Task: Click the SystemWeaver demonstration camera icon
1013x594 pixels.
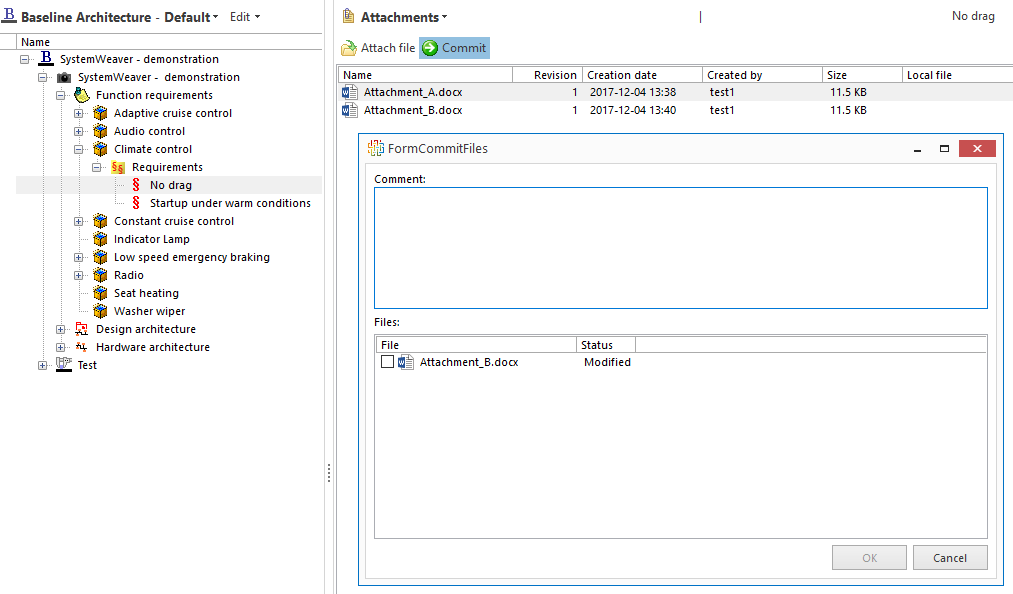Action: click(x=63, y=76)
